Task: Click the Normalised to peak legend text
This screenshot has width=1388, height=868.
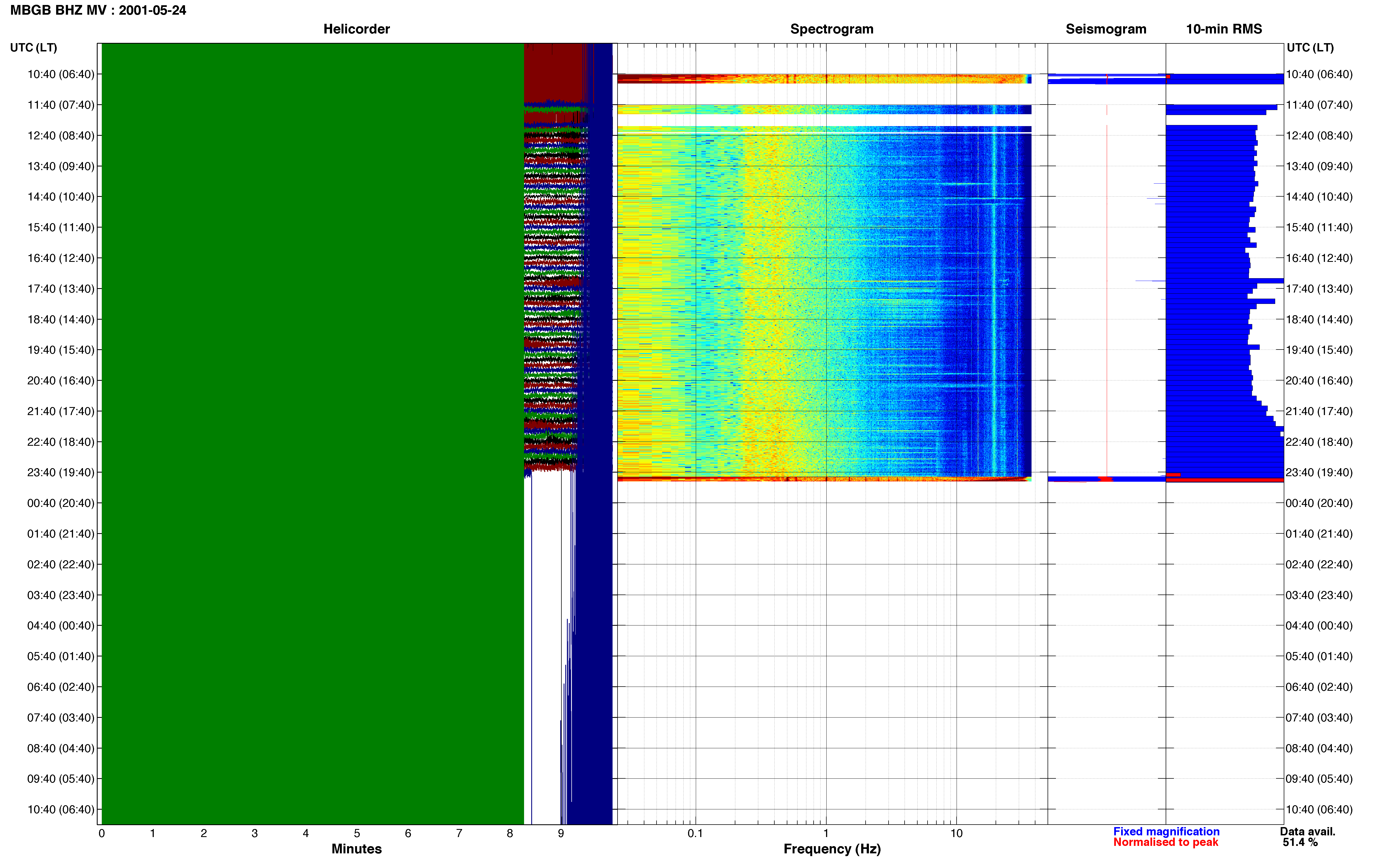Action: click(1165, 842)
